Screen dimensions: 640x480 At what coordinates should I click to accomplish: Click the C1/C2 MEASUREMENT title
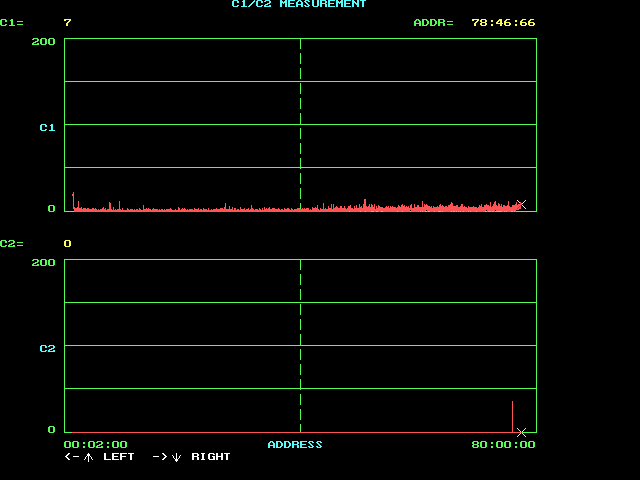pos(299,4)
